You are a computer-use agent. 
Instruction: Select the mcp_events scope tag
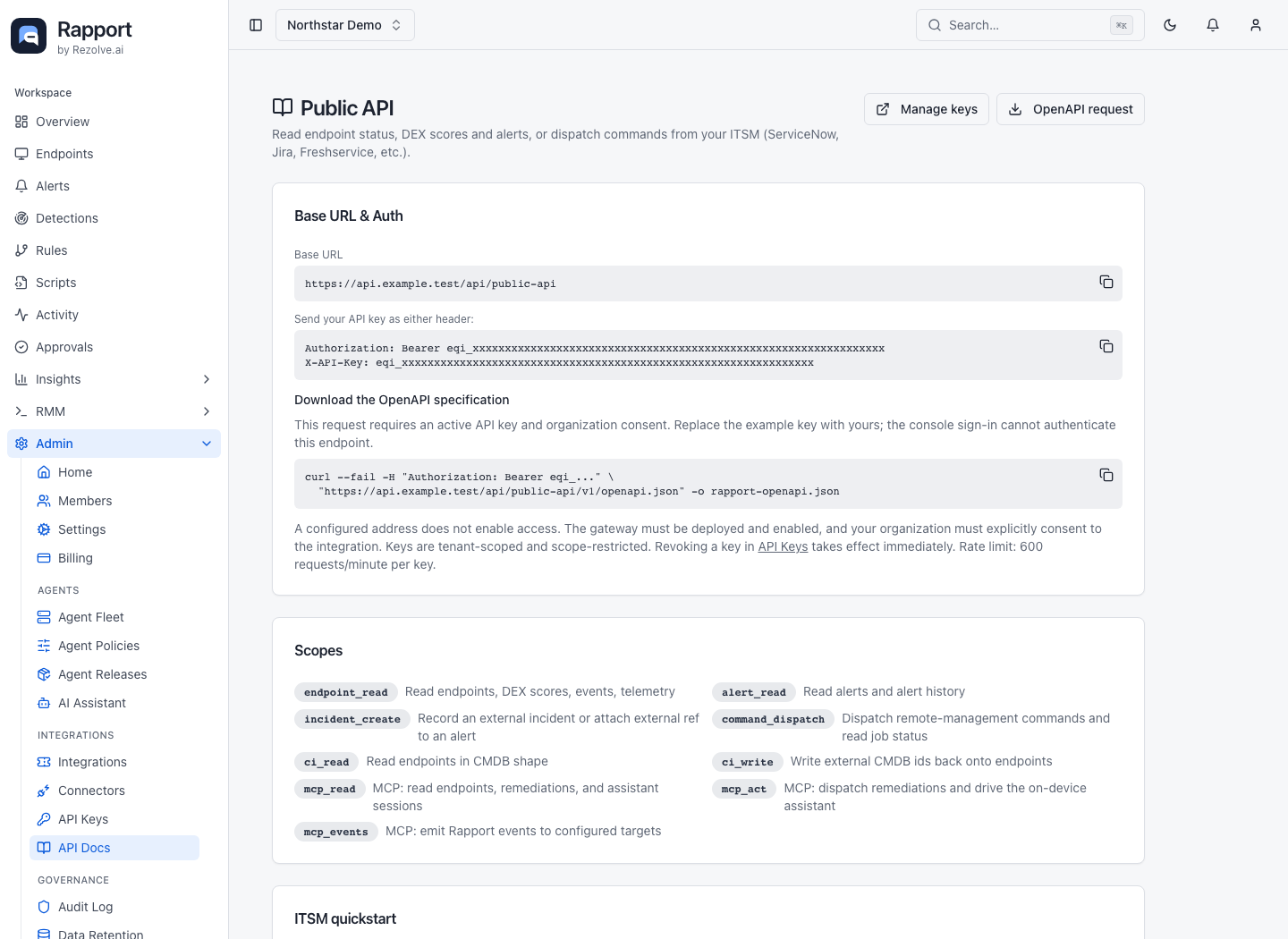(x=335, y=832)
